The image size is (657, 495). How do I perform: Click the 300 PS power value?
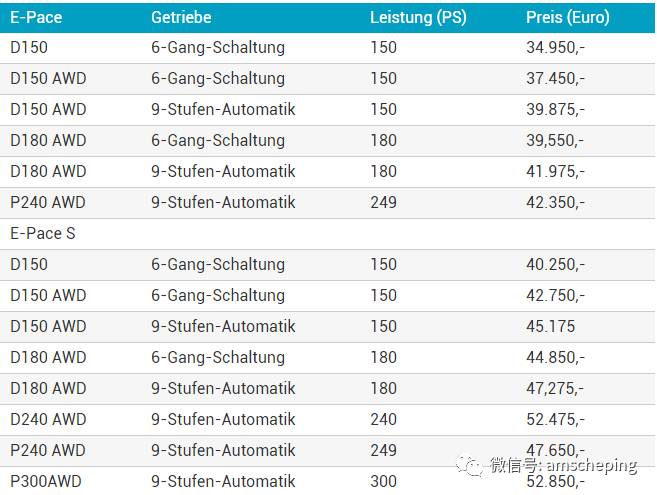tap(383, 481)
